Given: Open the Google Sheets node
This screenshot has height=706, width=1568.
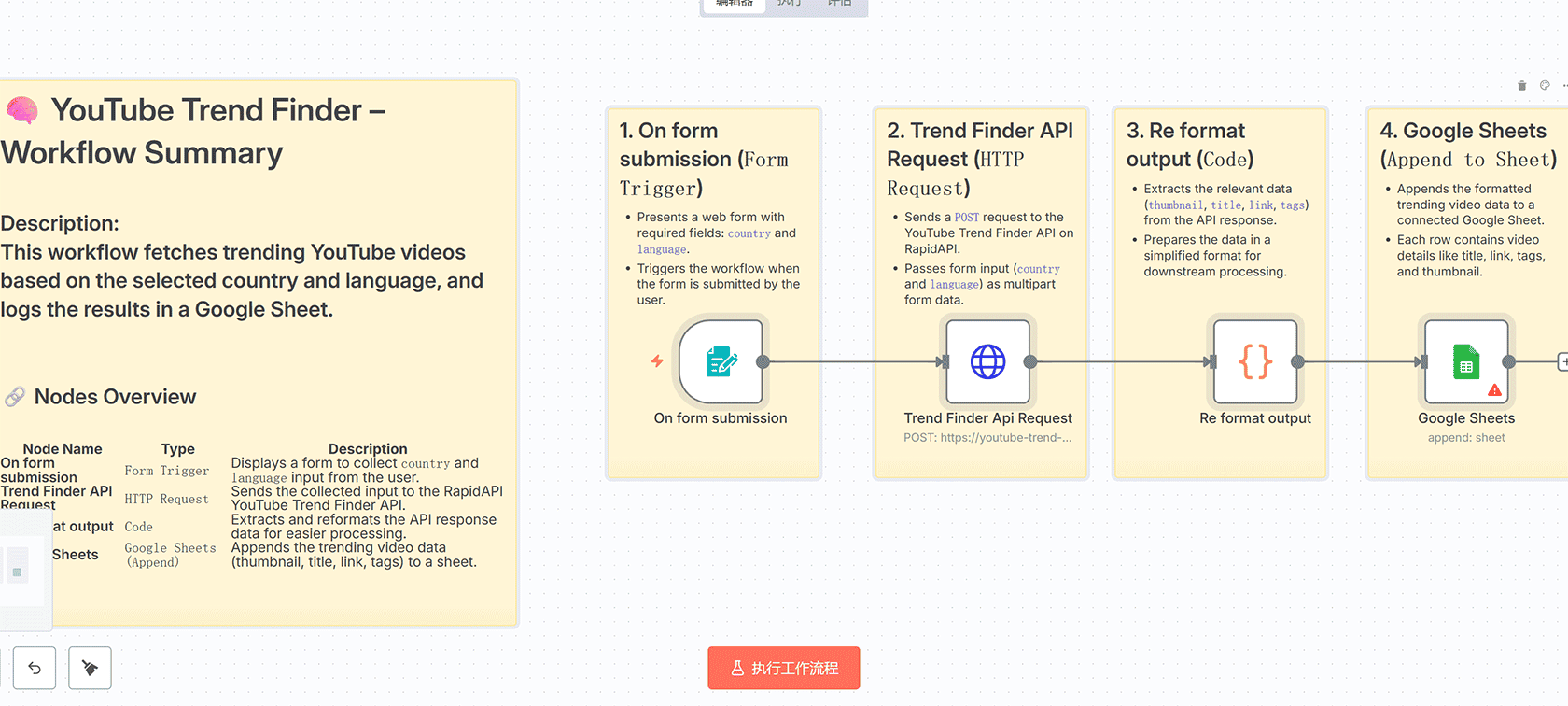Looking at the screenshot, I should pos(1465,362).
